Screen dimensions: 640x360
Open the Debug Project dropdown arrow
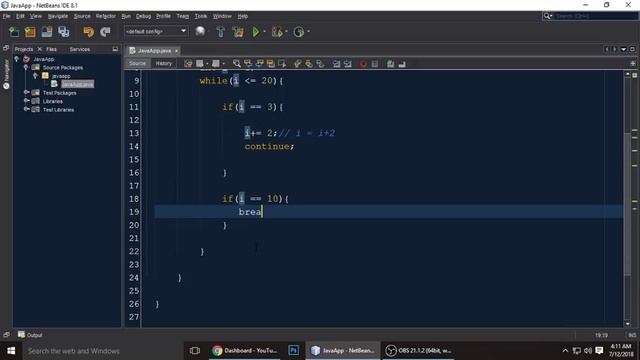pos(286,32)
